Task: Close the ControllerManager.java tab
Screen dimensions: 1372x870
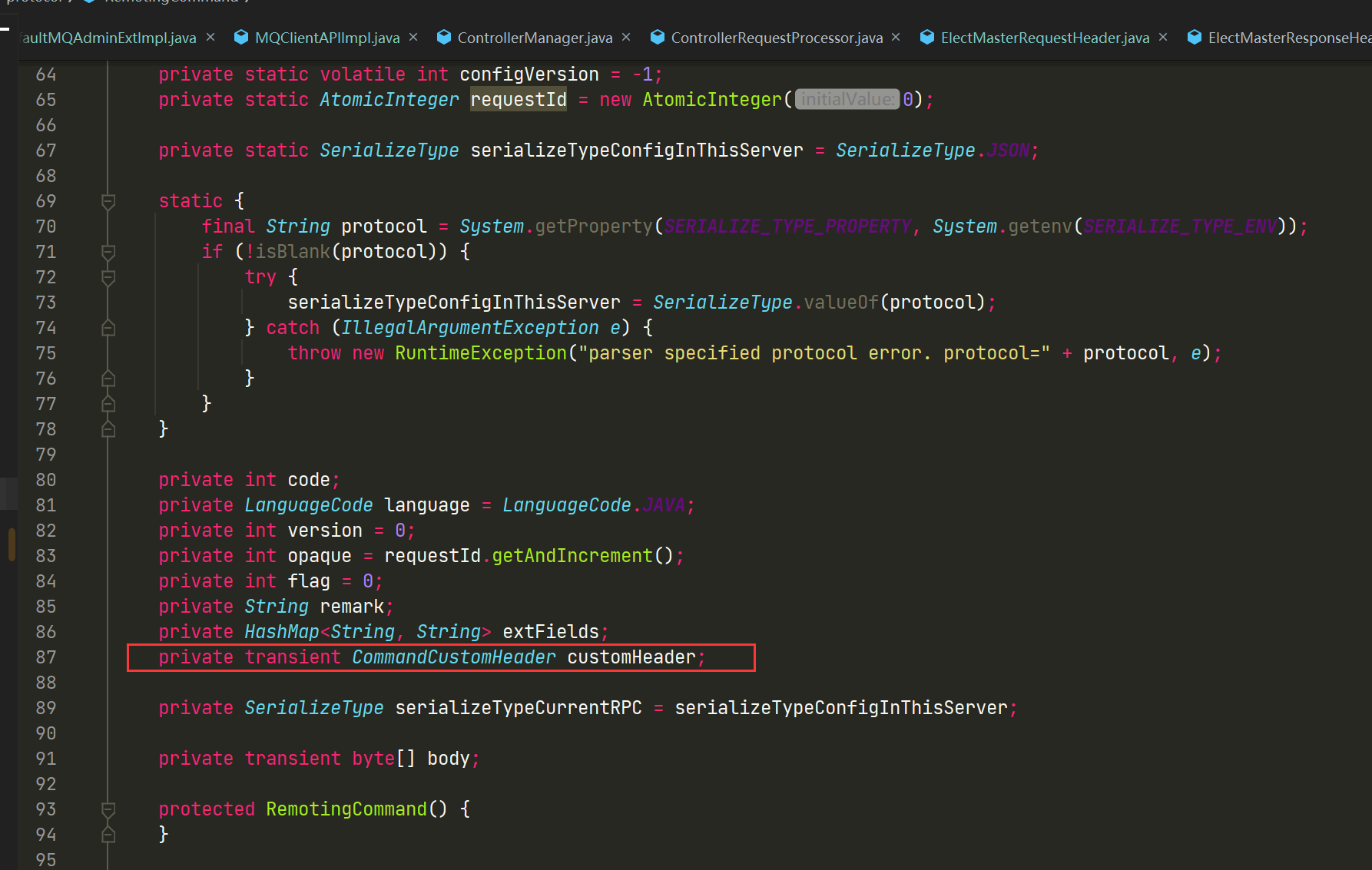Action: tap(626, 37)
